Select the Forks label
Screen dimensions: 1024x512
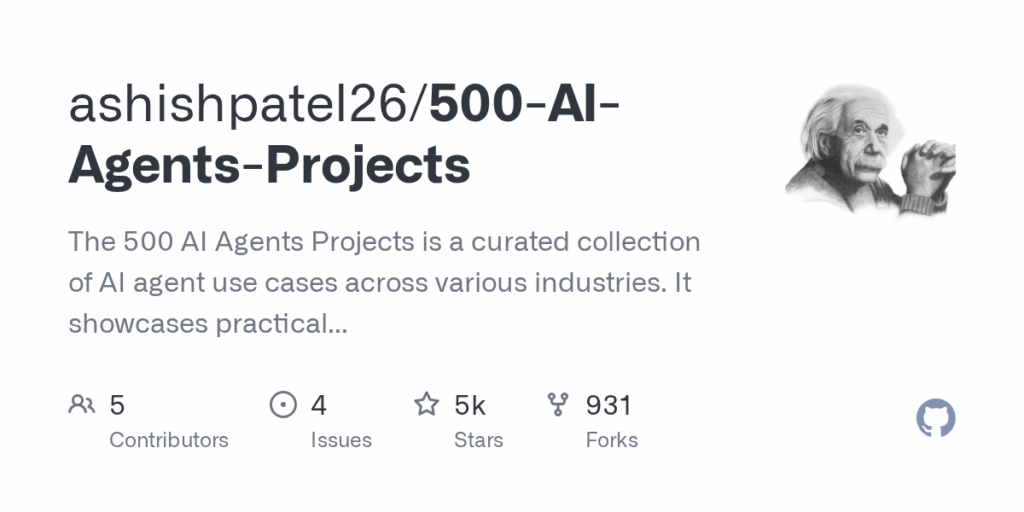(x=612, y=440)
